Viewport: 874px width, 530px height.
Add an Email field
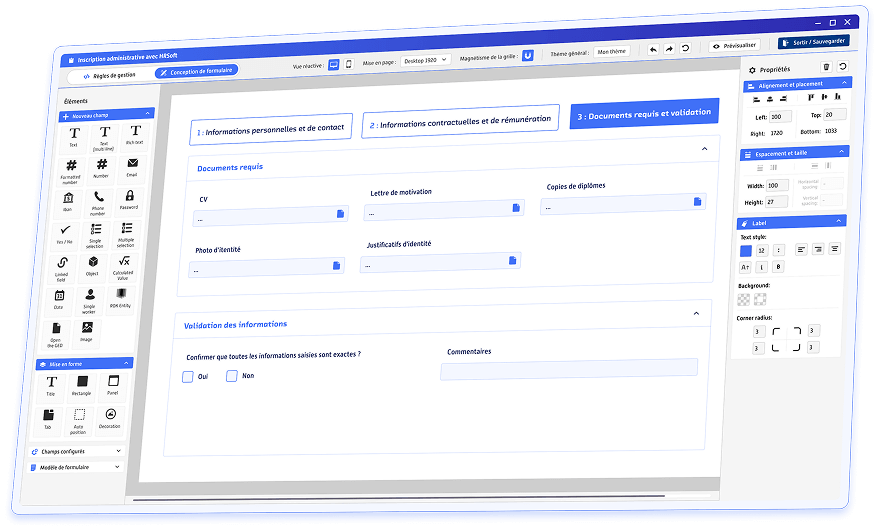coord(132,167)
